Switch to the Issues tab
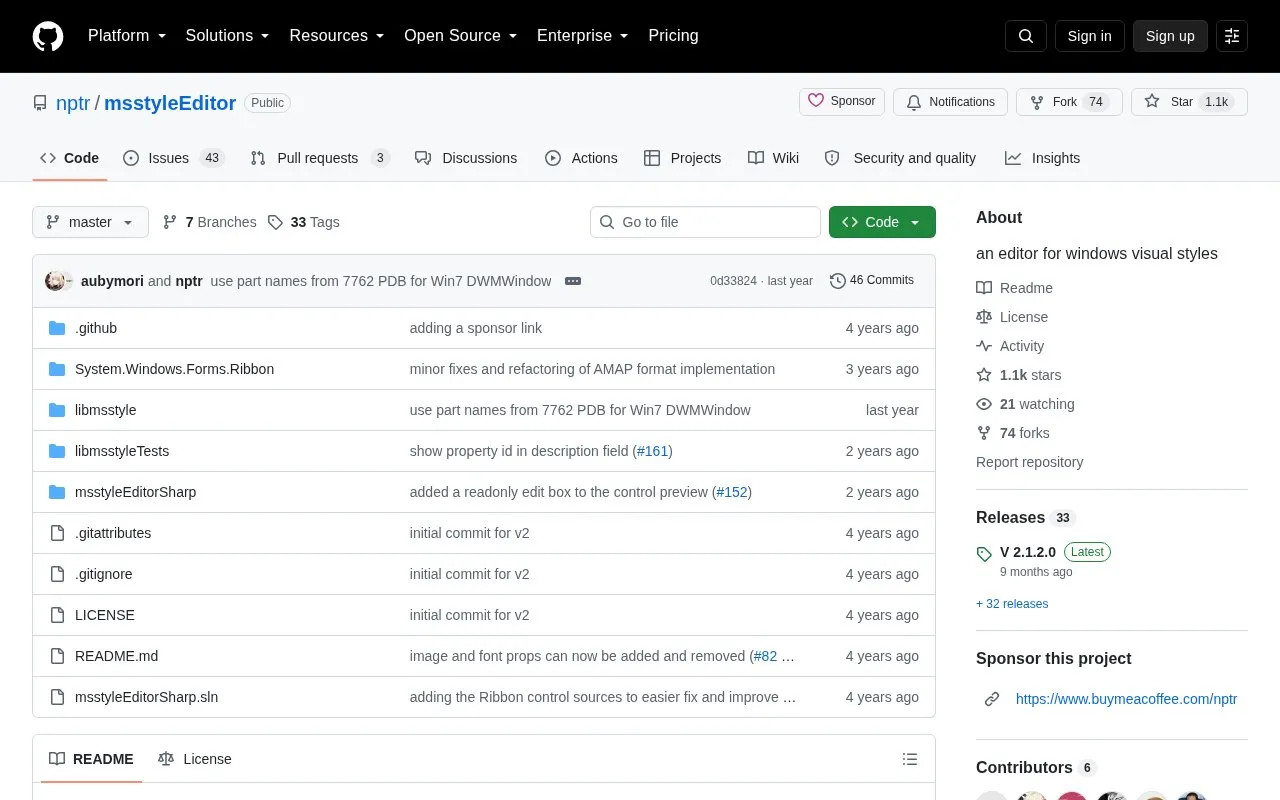This screenshot has width=1280, height=800. coord(174,158)
